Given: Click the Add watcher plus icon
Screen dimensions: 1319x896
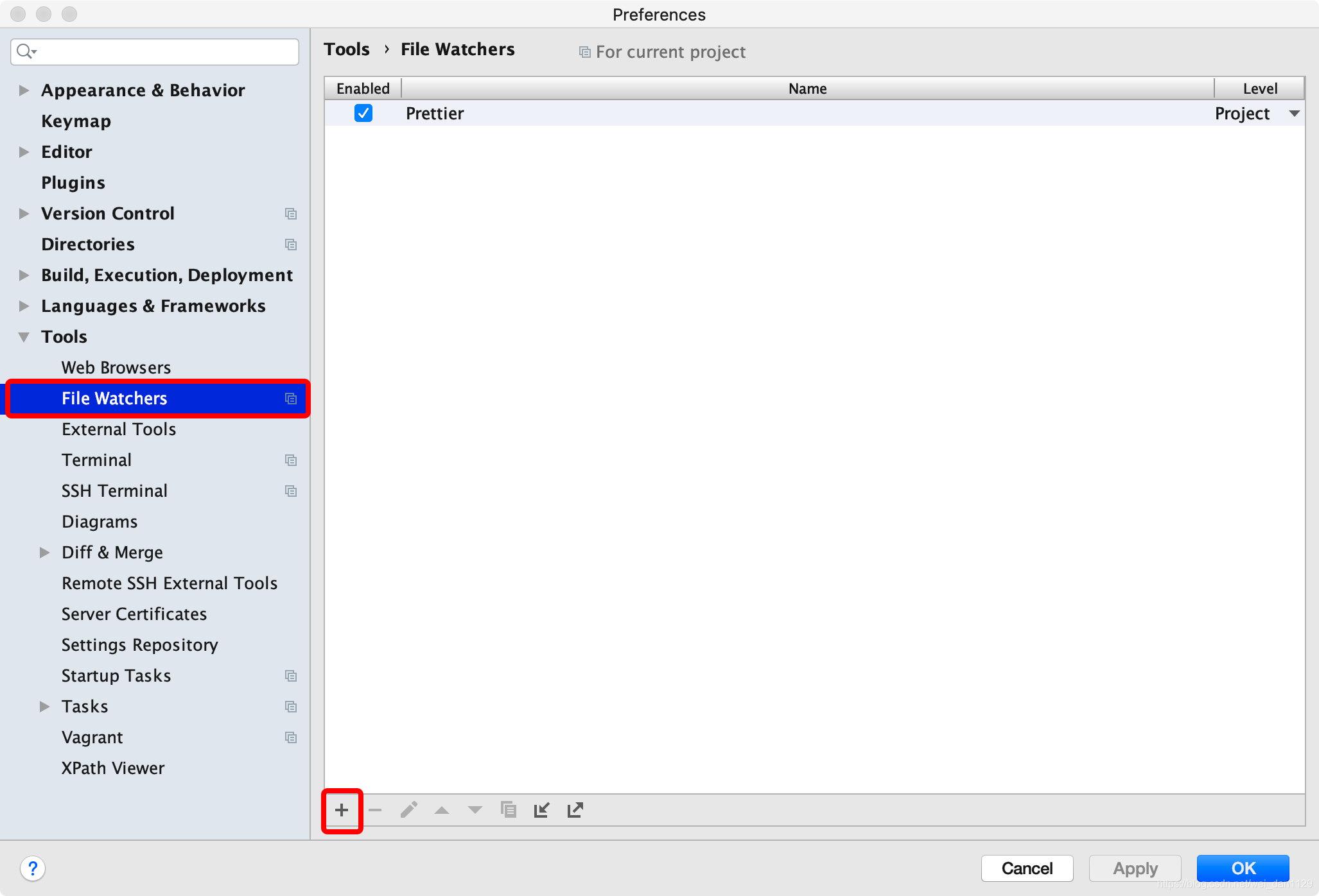Looking at the screenshot, I should pos(342,810).
